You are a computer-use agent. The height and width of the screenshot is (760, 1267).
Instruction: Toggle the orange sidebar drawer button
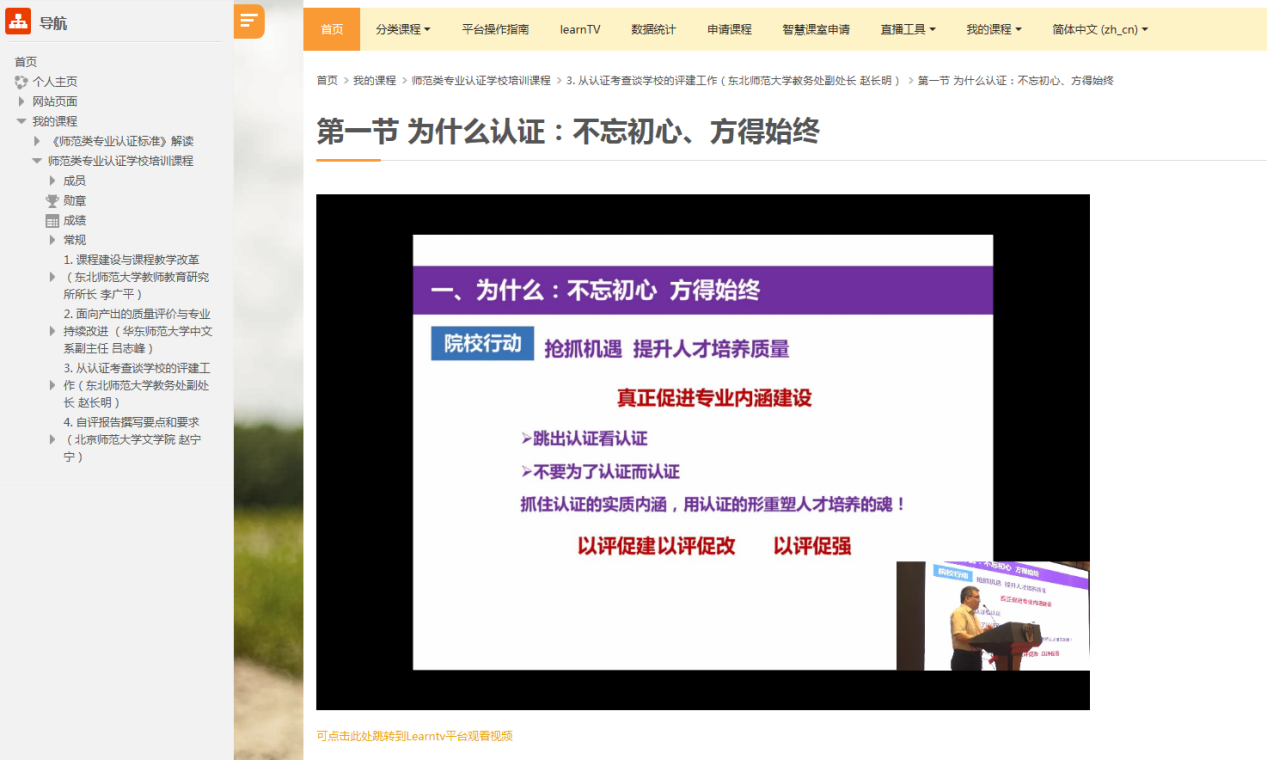coord(249,21)
